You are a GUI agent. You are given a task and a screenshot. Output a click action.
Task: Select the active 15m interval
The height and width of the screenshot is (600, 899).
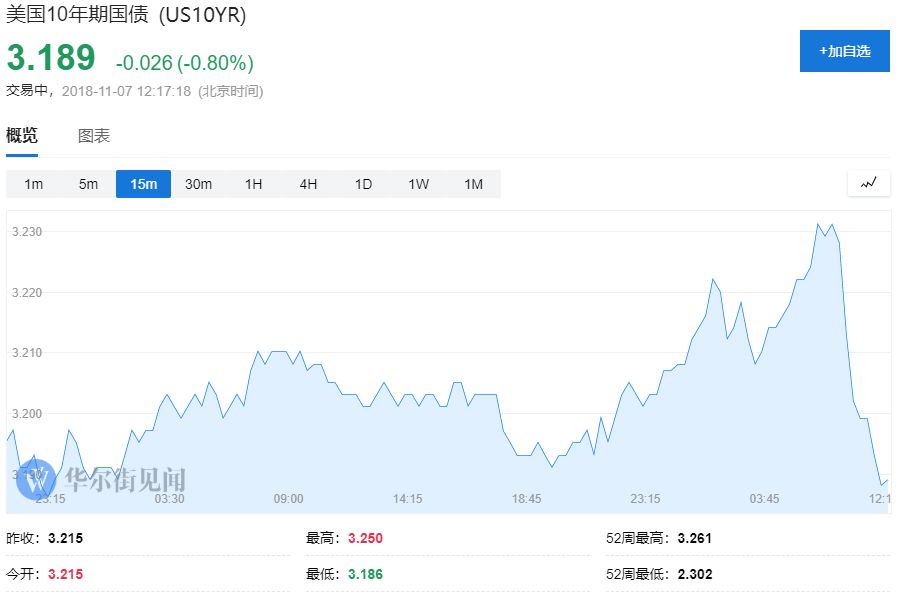143,184
